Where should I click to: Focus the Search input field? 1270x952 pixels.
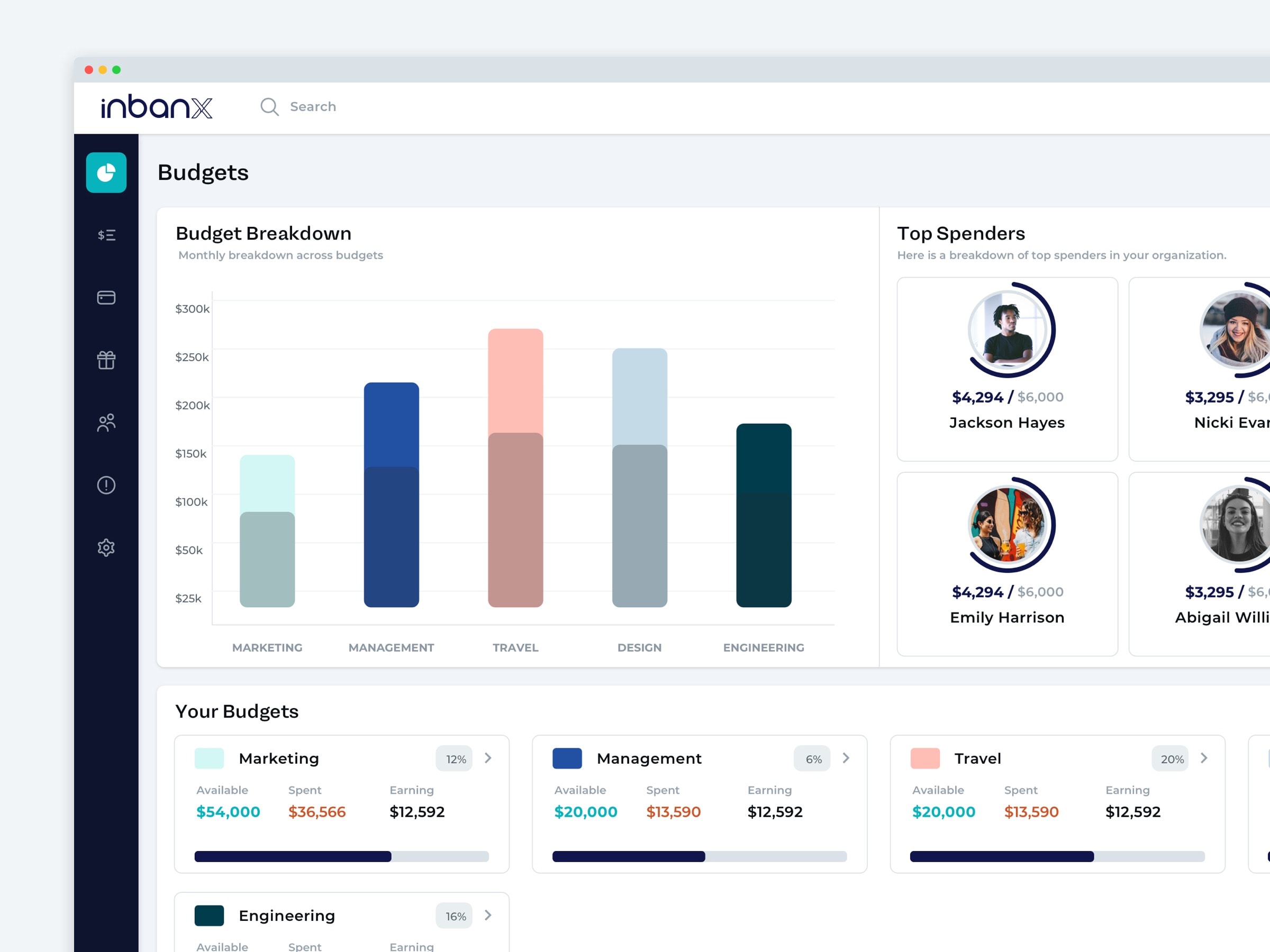click(x=312, y=107)
